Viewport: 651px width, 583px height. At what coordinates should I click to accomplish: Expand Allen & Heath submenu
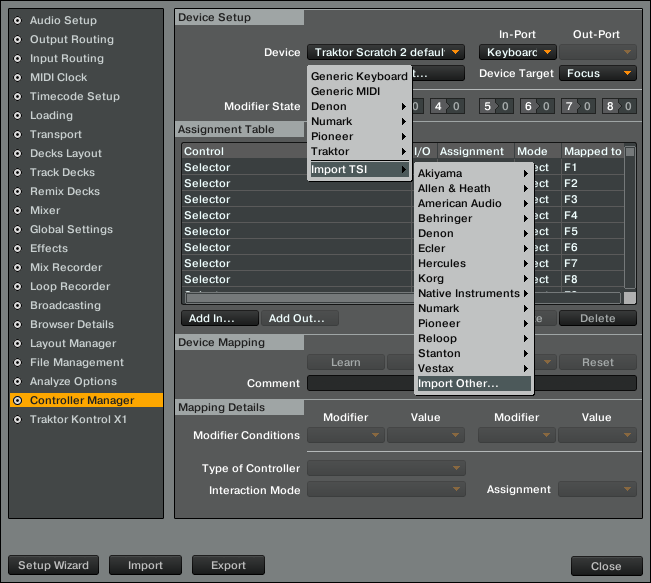(x=473, y=189)
